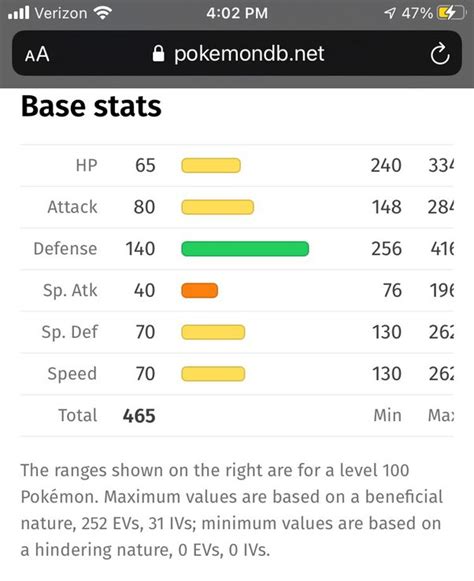Click the Defense minimum value 256

pos(387,249)
